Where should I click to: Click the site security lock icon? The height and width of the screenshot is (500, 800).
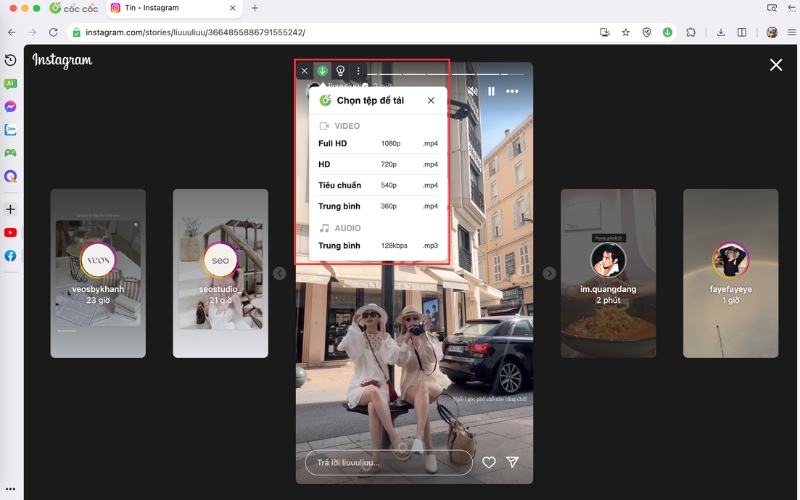[x=77, y=32]
